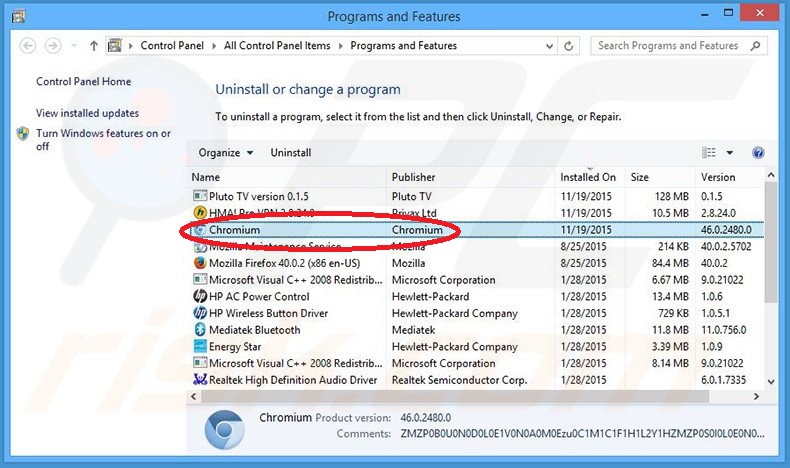790x468 pixels.
Task: Refresh the Programs and Features list
Action: coord(568,46)
